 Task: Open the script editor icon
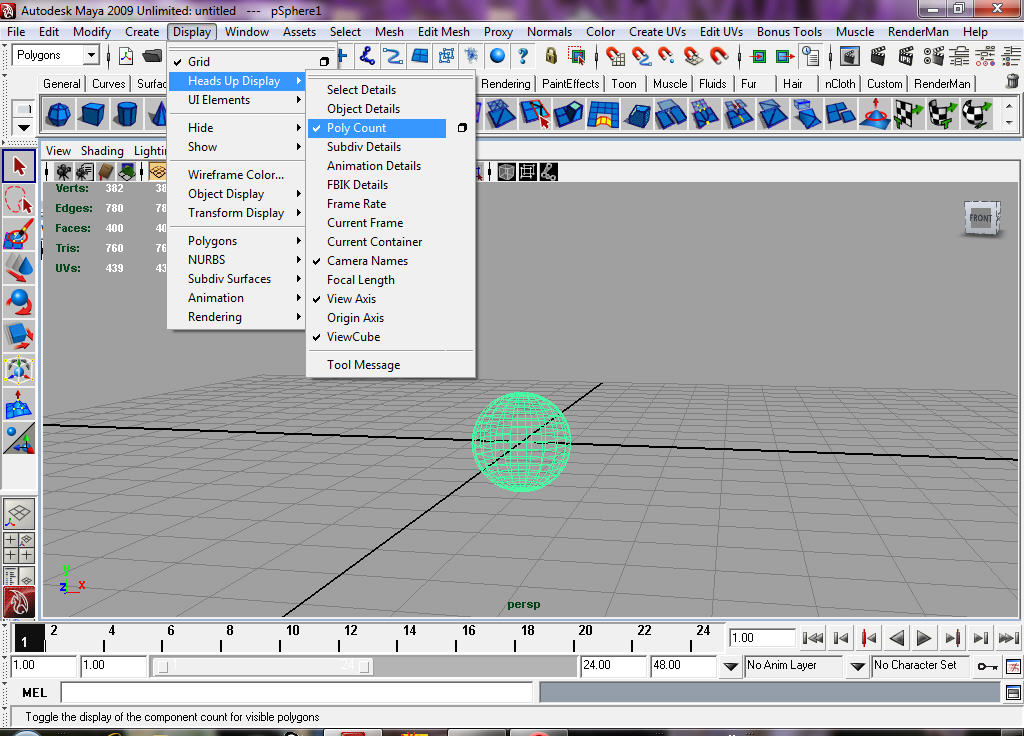(1013, 692)
